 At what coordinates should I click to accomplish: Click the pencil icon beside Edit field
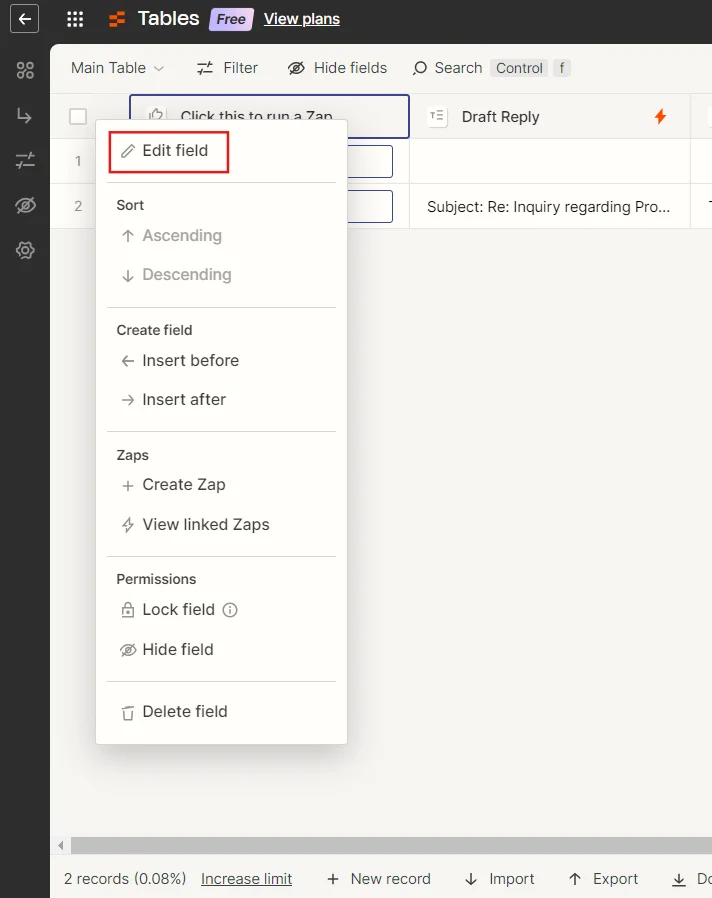pos(128,151)
